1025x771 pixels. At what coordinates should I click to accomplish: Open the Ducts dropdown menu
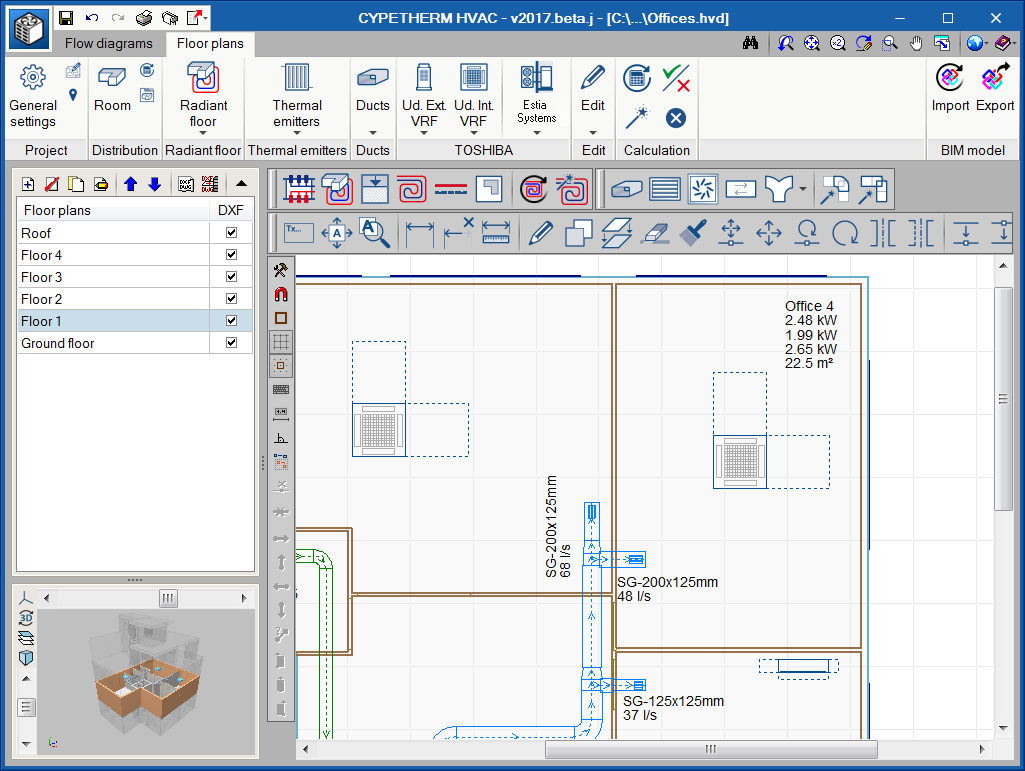coord(372,133)
